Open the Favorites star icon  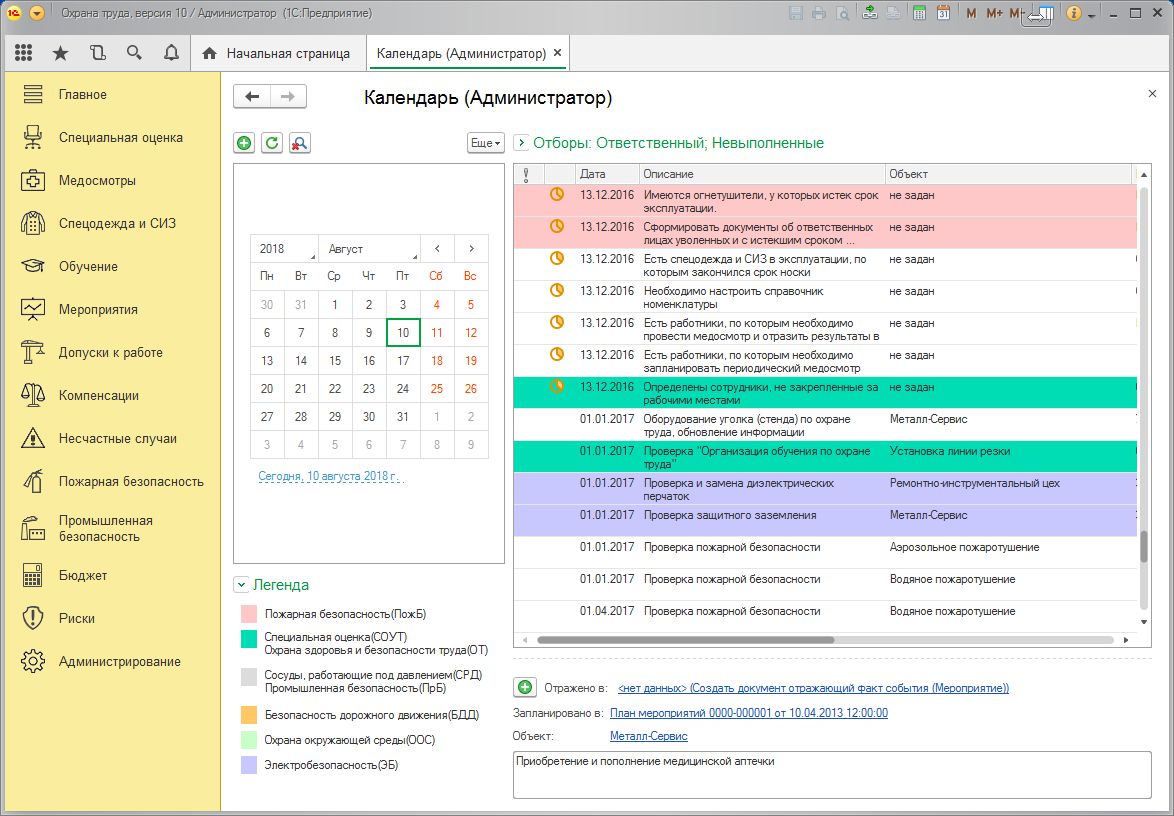click(60, 53)
